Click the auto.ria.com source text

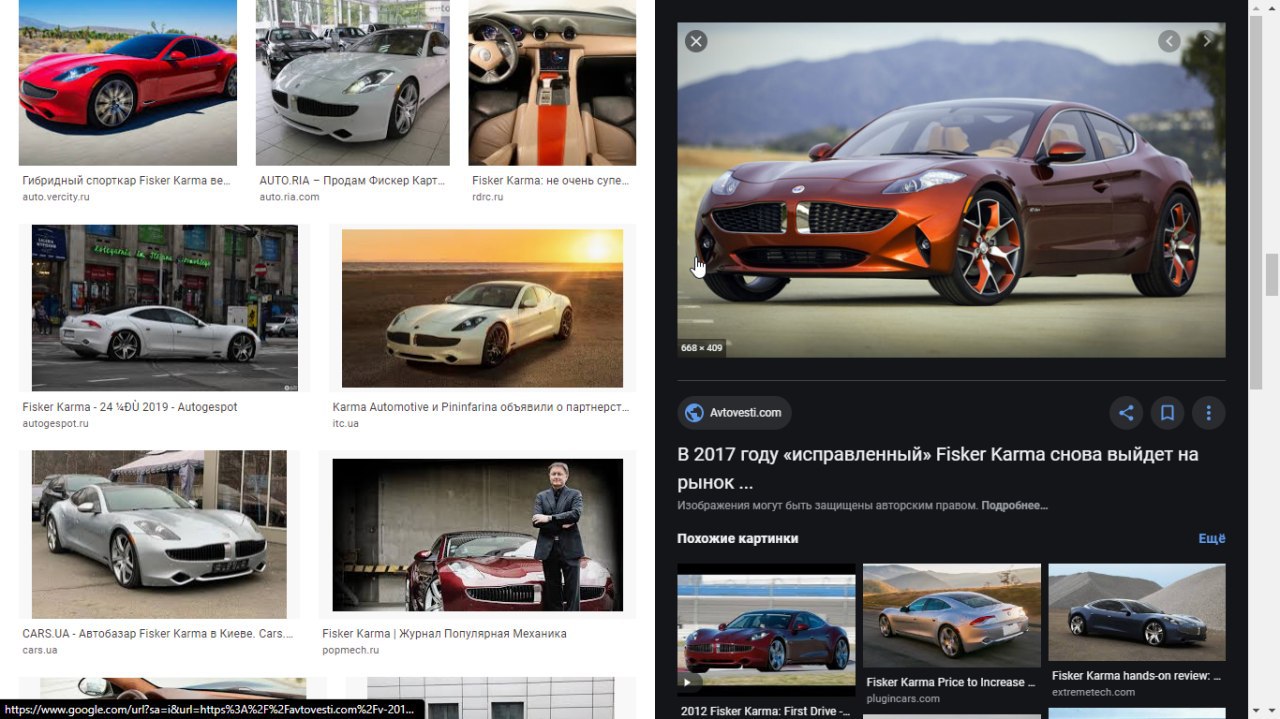(x=289, y=197)
